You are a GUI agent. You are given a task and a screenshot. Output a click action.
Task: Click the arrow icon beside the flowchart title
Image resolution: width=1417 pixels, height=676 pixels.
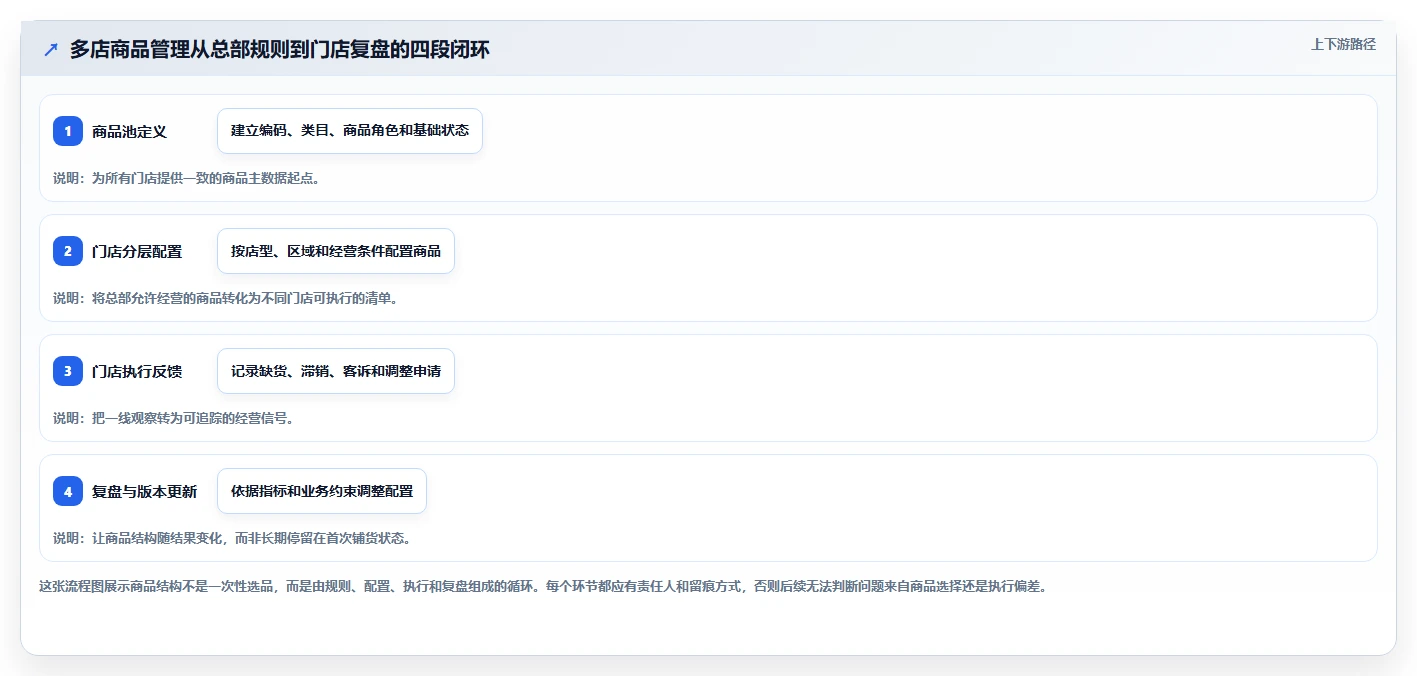click(x=51, y=49)
